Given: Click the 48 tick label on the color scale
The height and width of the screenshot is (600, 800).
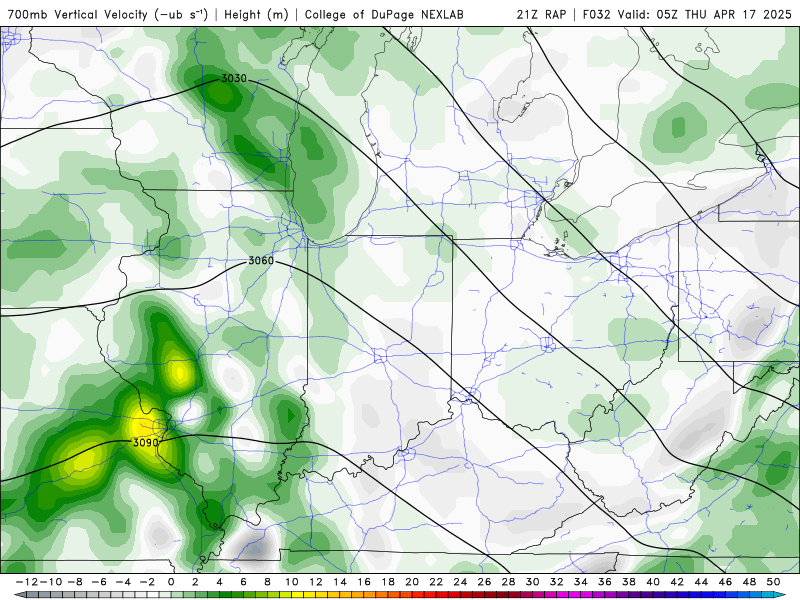Looking at the screenshot, I should coord(749,582).
